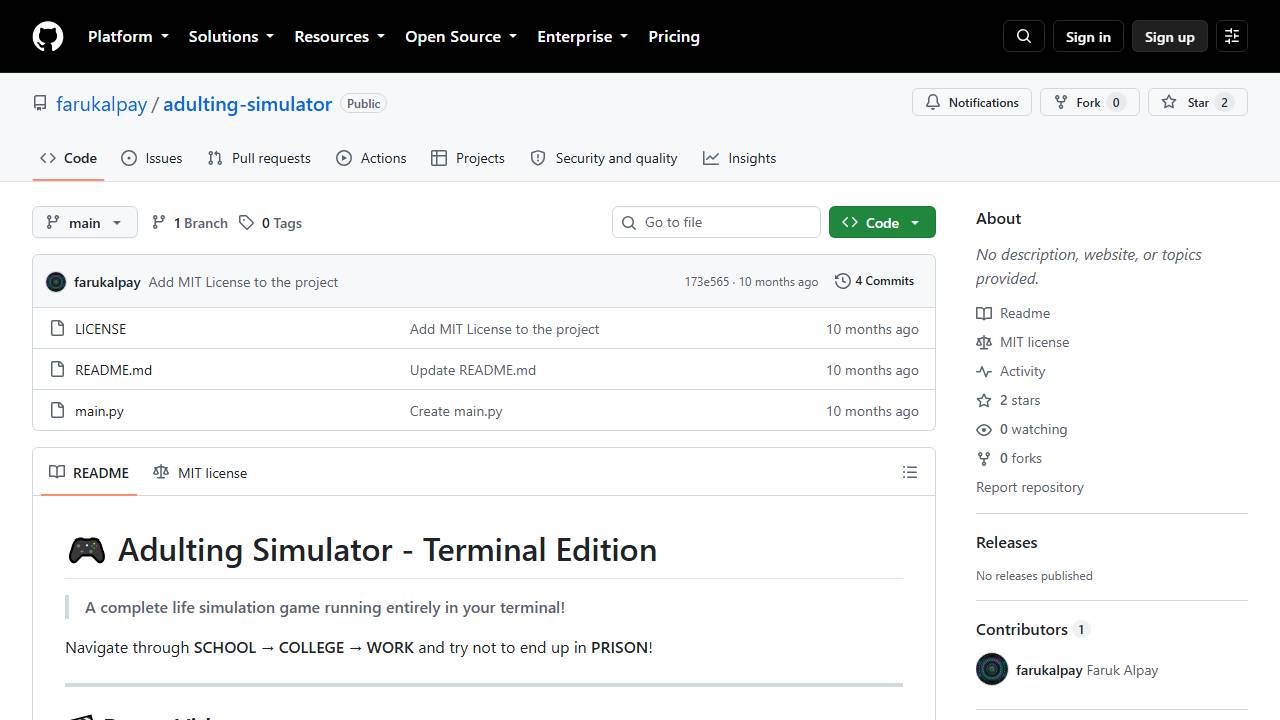1280x720 pixels.
Task: Click the main.py file icon
Action: tap(57, 411)
